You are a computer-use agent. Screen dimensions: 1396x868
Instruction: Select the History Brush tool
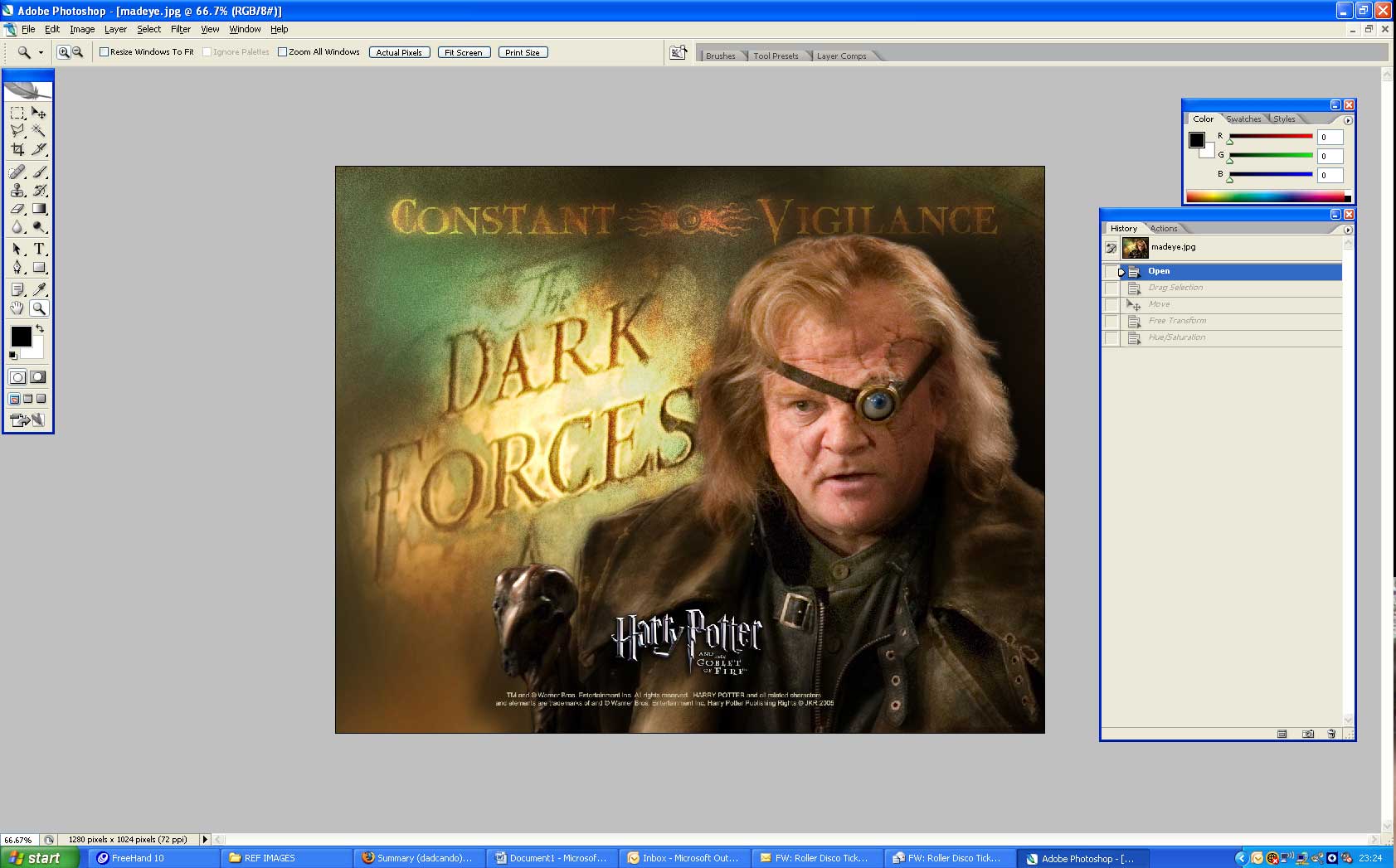39,191
